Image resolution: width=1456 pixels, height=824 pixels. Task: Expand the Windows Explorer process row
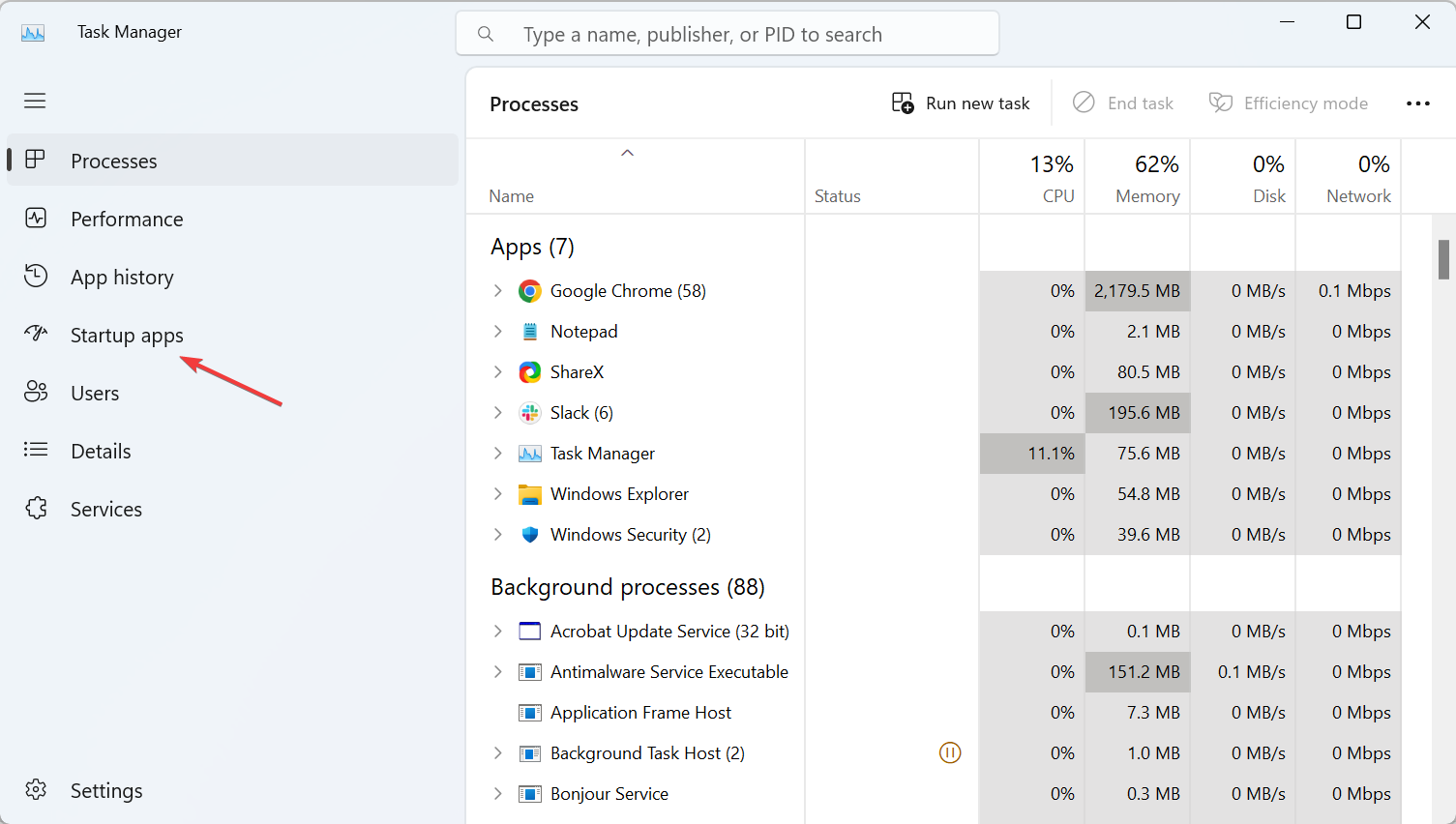[498, 494]
